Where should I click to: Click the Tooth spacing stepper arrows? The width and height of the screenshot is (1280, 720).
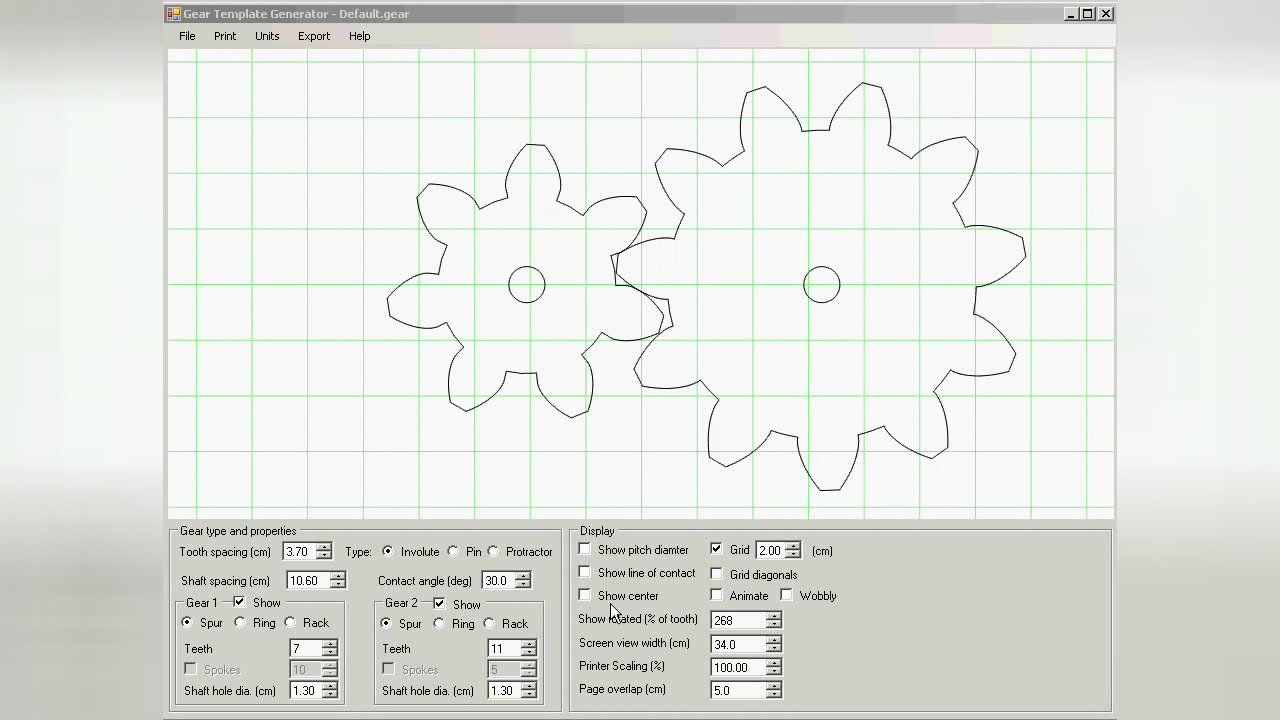click(x=323, y=551)
